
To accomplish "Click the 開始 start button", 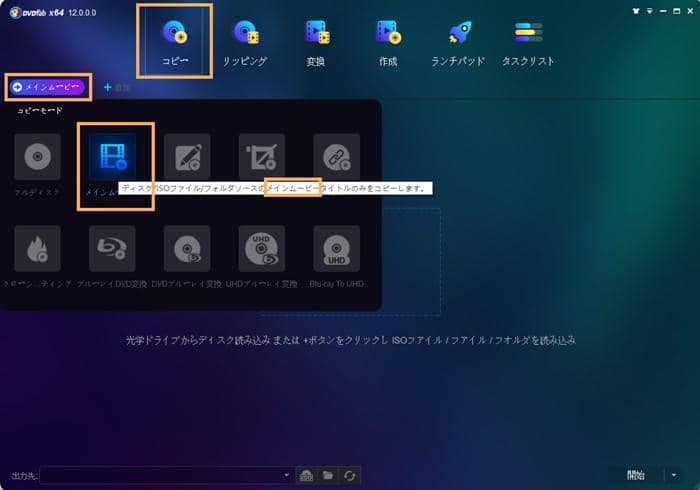I will pos(636,475).
